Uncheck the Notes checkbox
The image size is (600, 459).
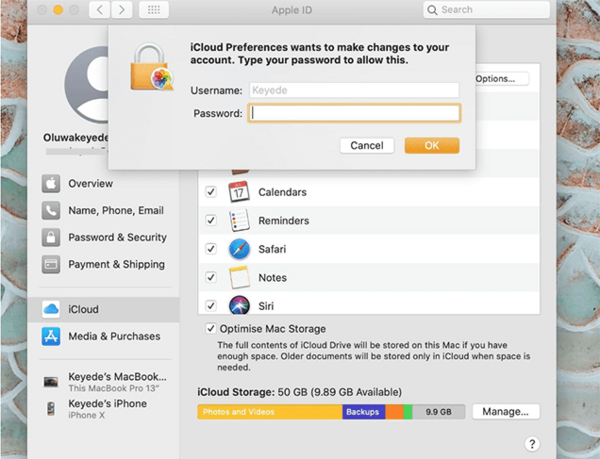tap(211, 277)
